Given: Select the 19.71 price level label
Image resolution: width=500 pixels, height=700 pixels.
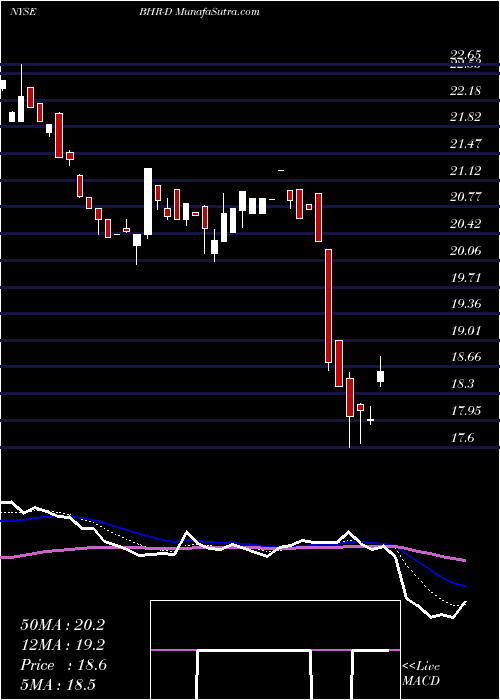Looking at the screenshot, I should coord(466,278).
